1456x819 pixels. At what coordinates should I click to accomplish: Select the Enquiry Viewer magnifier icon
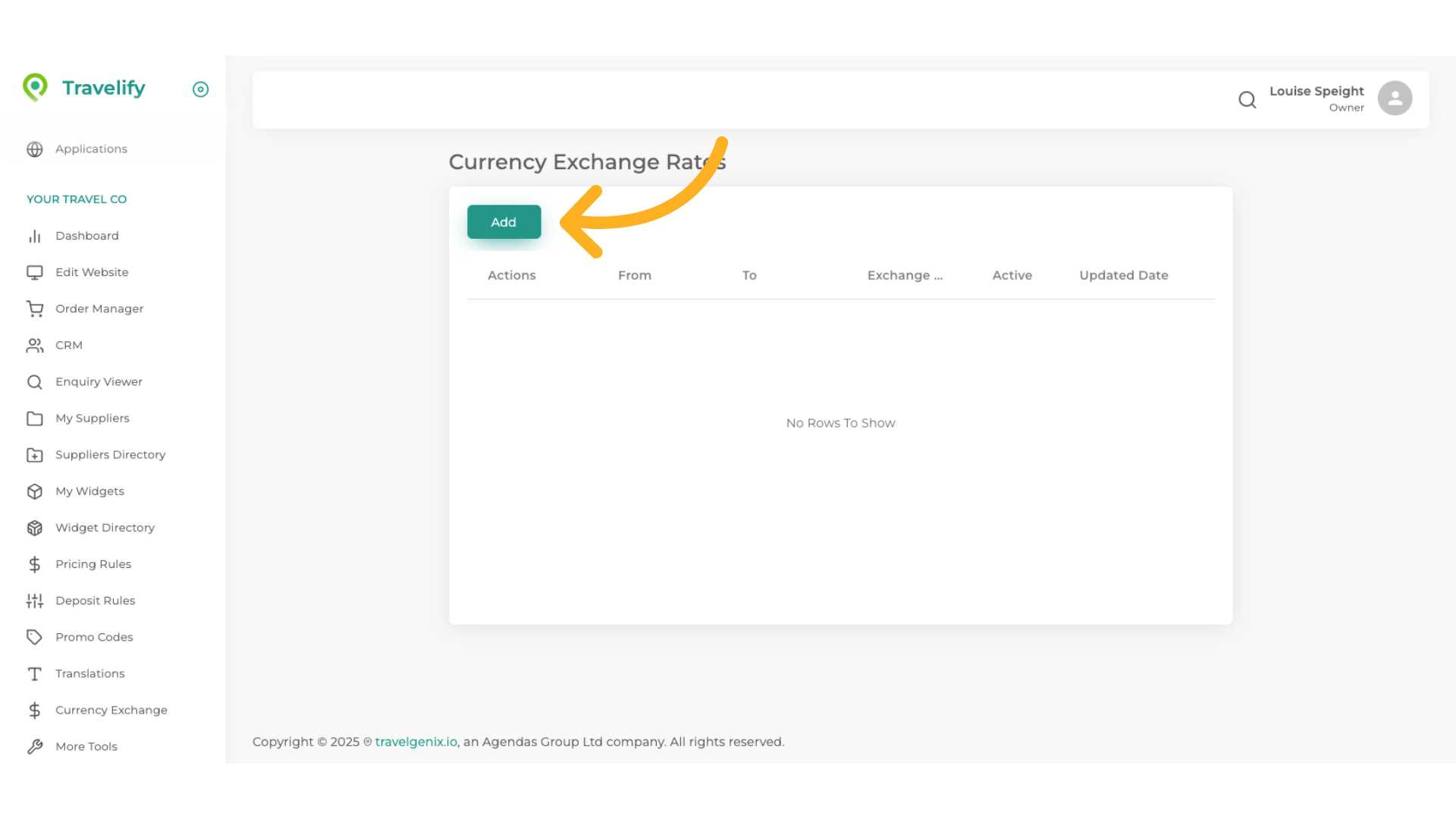tap(35, 381)
